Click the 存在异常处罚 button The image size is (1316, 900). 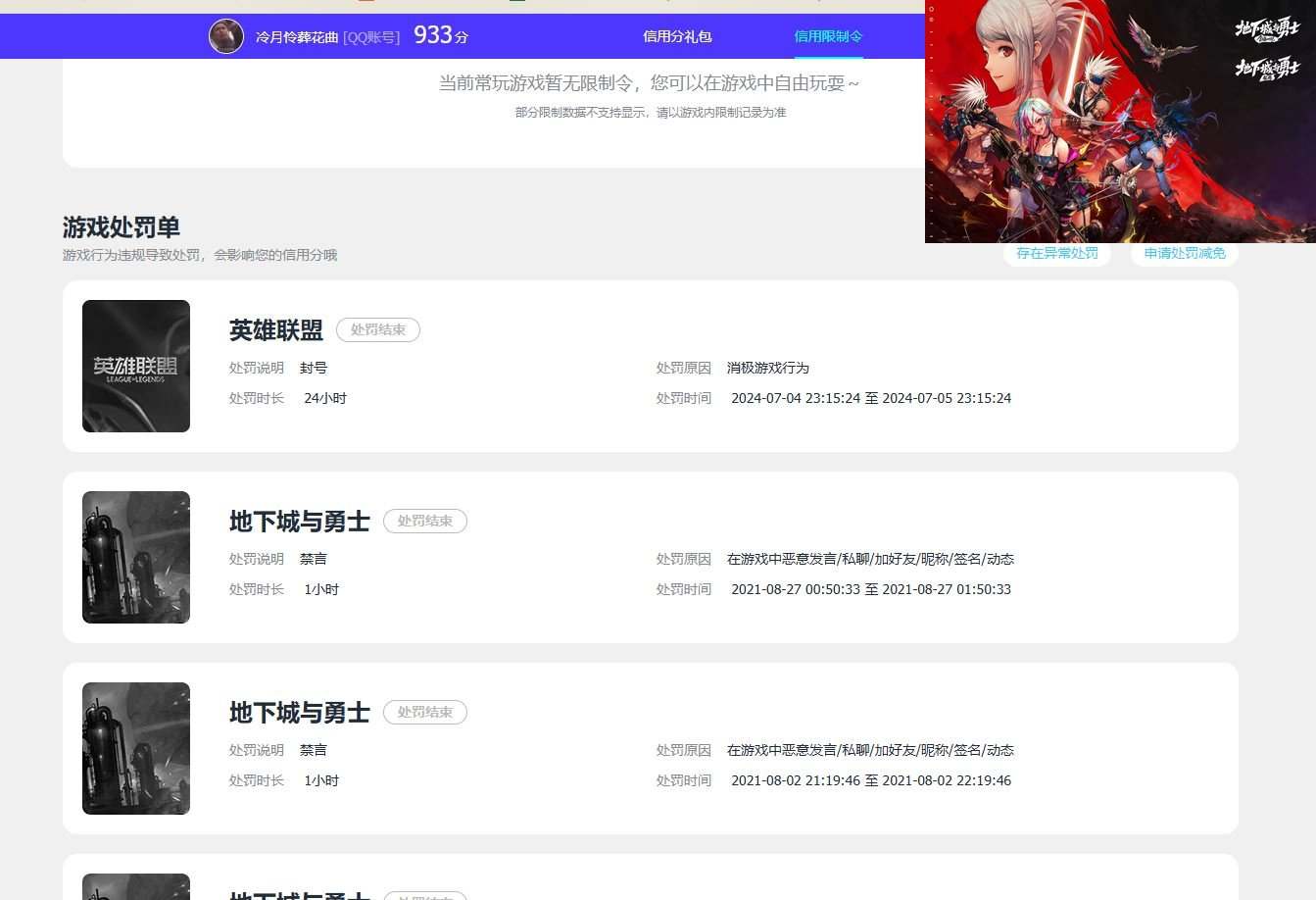pos(1056,253)
